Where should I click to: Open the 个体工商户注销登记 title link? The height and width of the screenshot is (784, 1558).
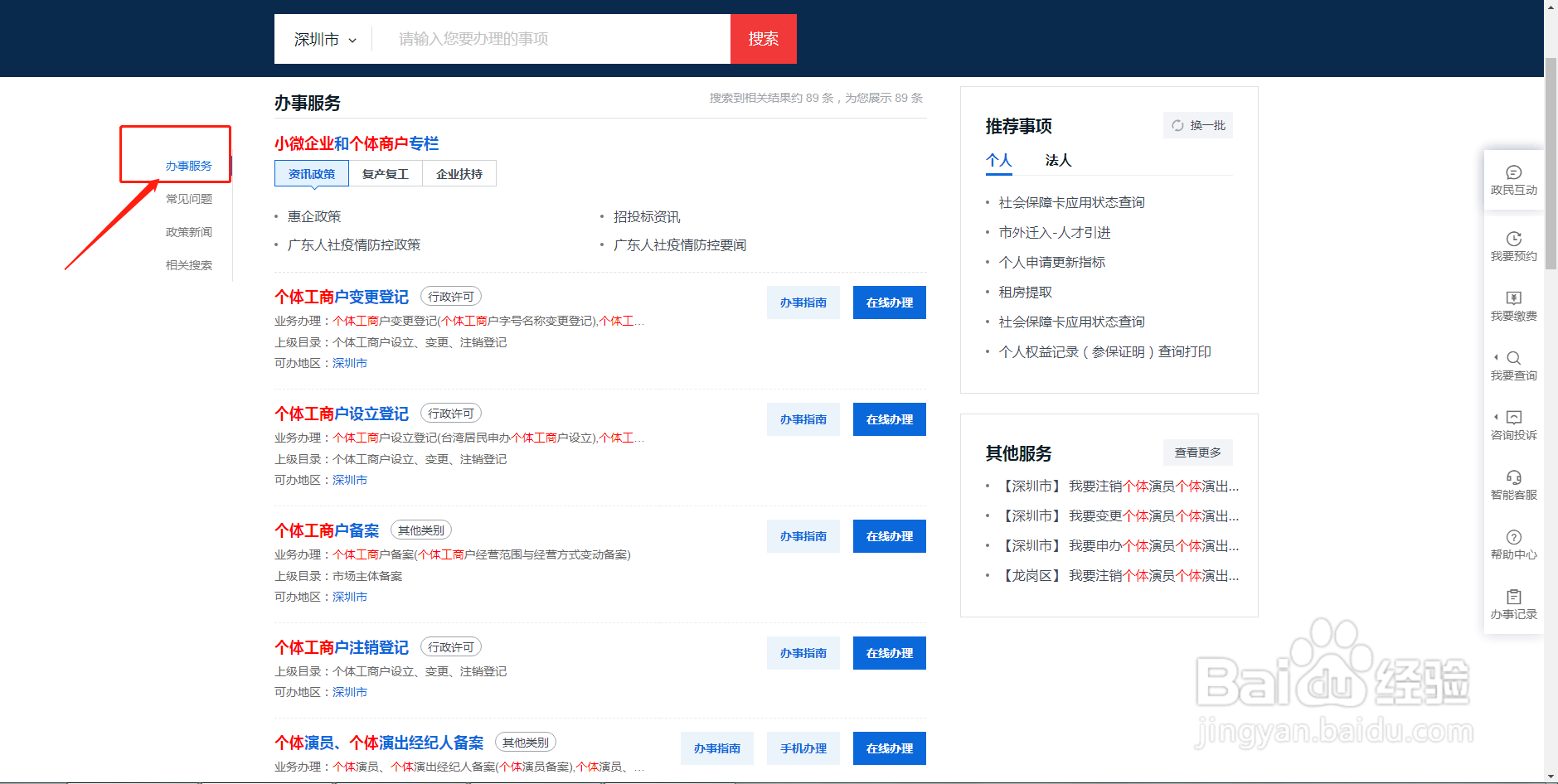(x=342, y=647)
